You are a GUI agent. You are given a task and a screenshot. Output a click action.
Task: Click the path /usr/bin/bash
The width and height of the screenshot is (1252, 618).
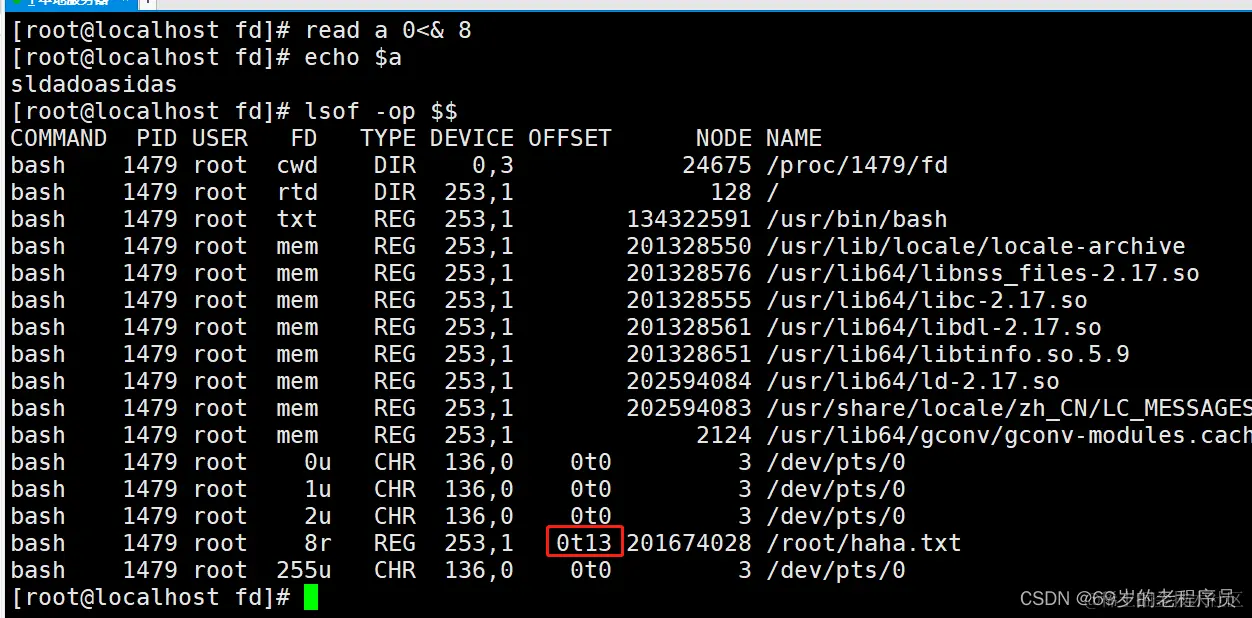tap(857, 220)
